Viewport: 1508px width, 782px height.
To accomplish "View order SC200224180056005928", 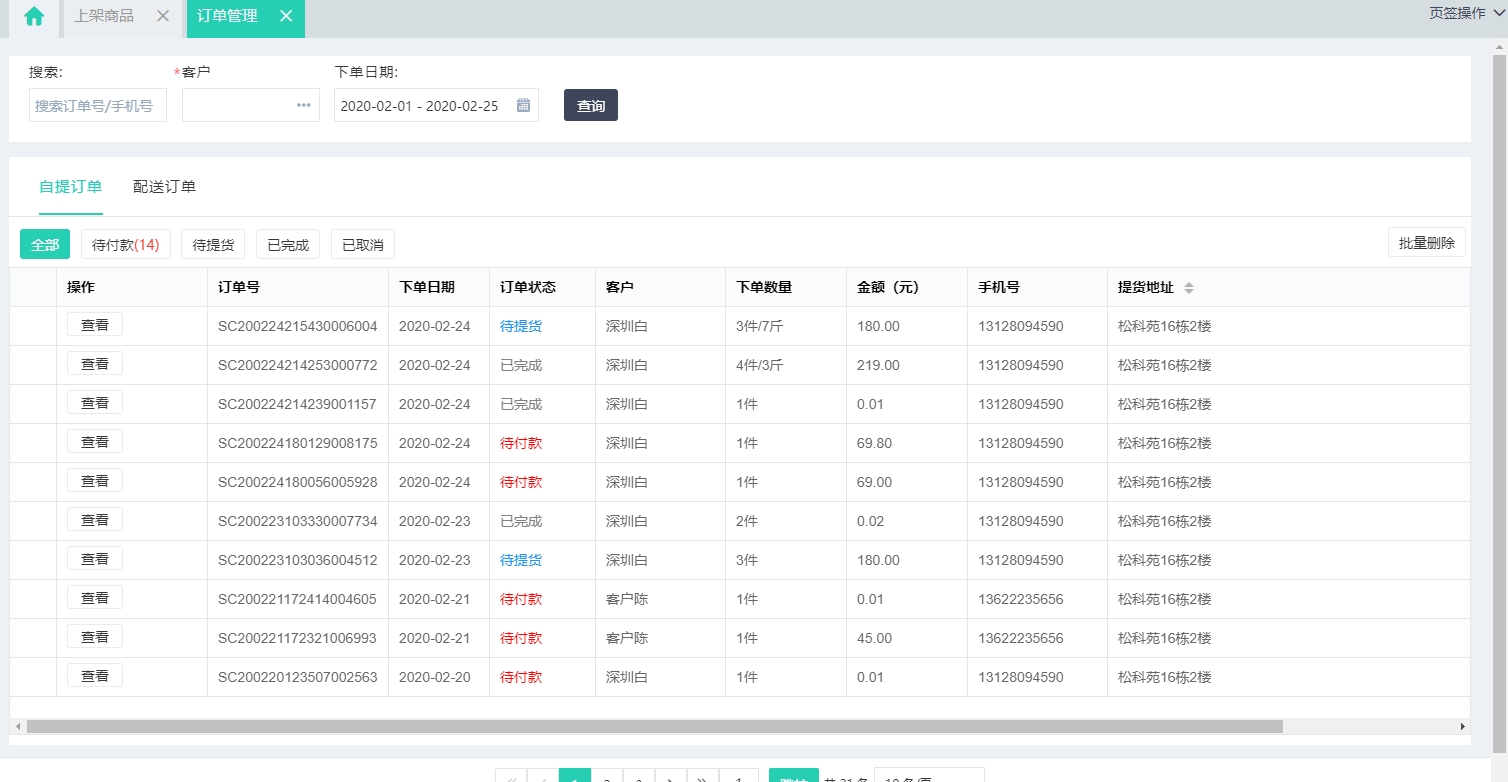I will (95, 480).
